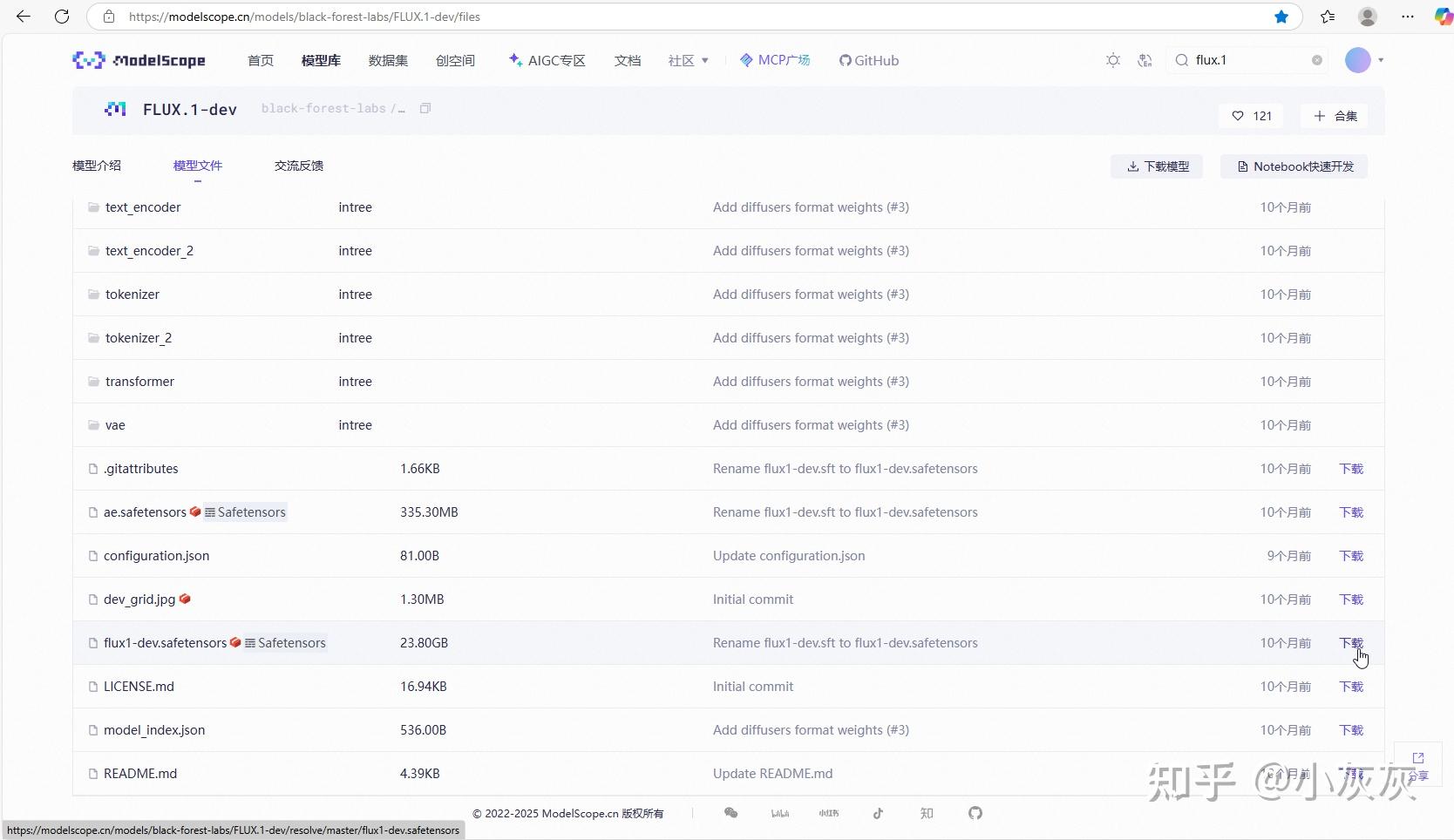The width and height of the screenshot is (1454, 840).
Task: Open the user avatar menu
Action: click(x=1358, y=60)
